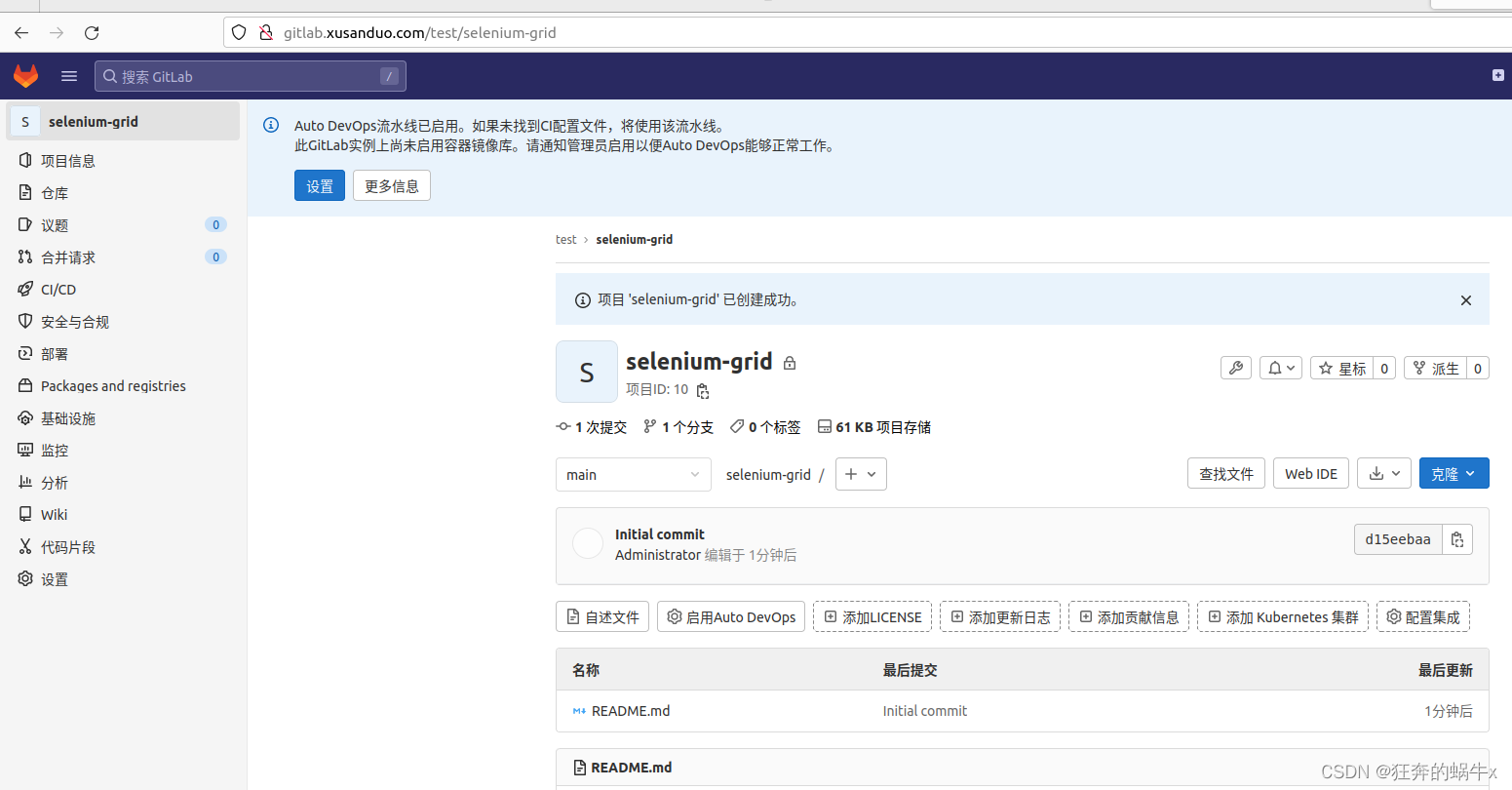Image resolution: width=1512 pixels, height=790 pixels.
Task: Click 启用Auto DevOps button
Action: 731,616
